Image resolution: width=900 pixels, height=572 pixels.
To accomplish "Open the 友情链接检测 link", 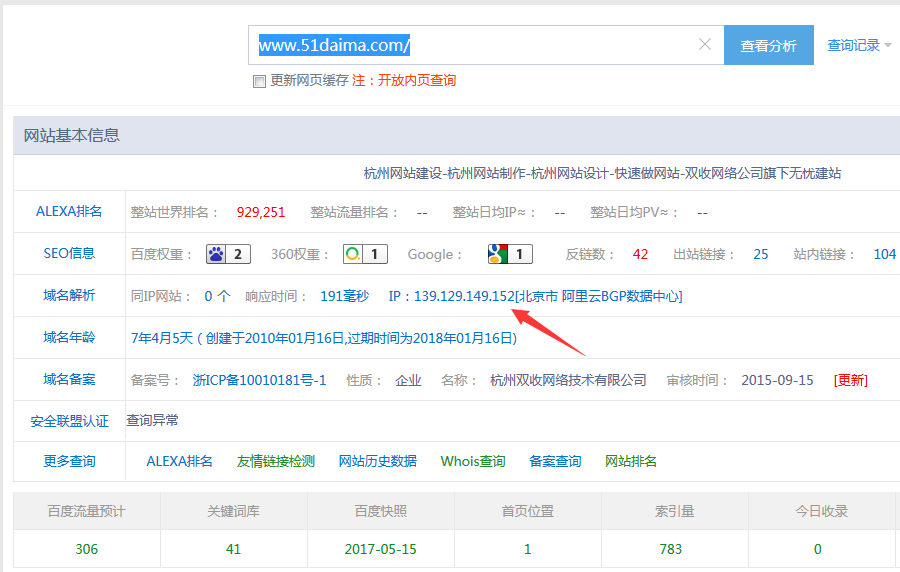I will click(x=275, y=461).
